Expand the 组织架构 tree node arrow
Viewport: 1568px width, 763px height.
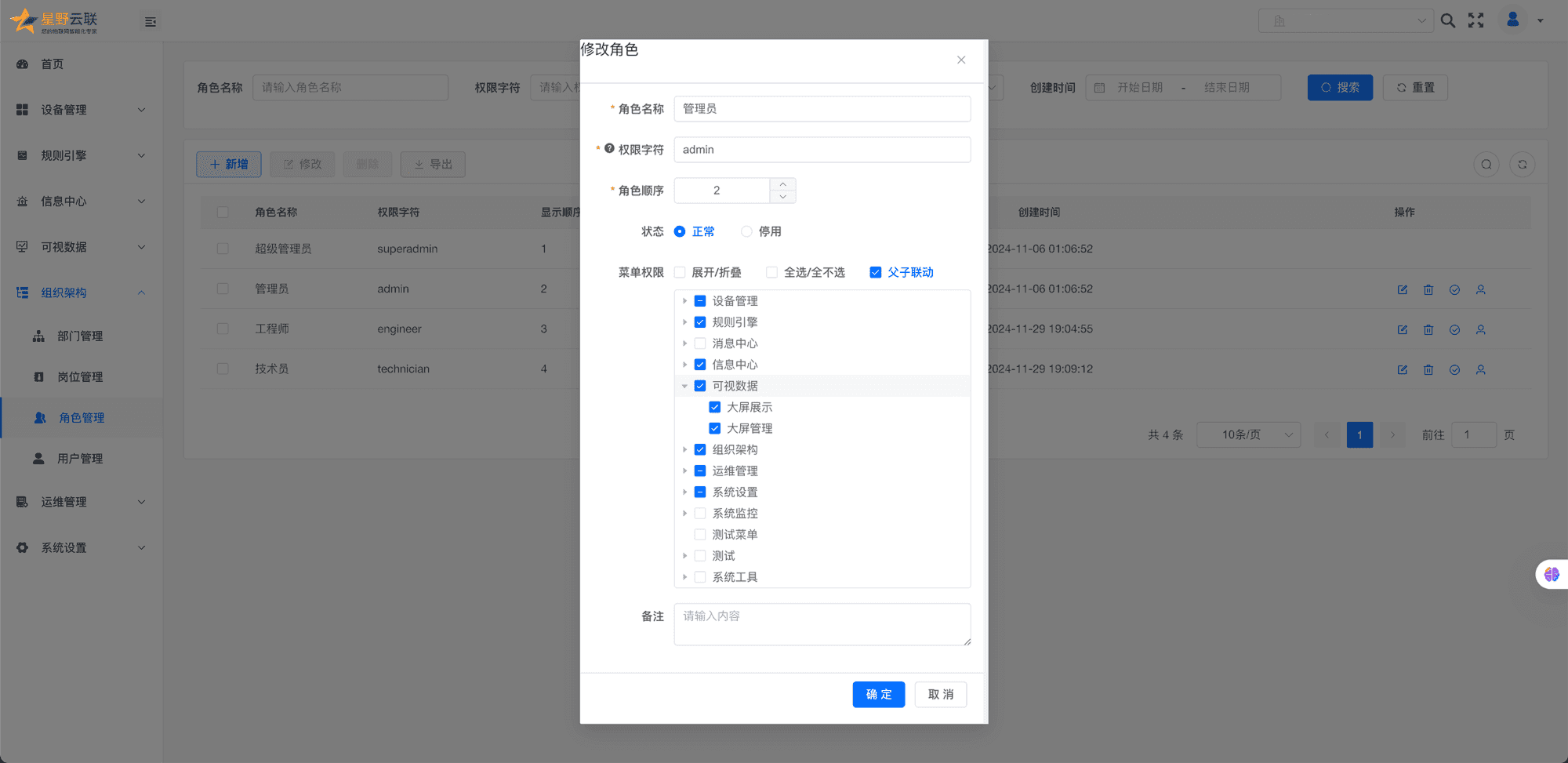(684, 449)
